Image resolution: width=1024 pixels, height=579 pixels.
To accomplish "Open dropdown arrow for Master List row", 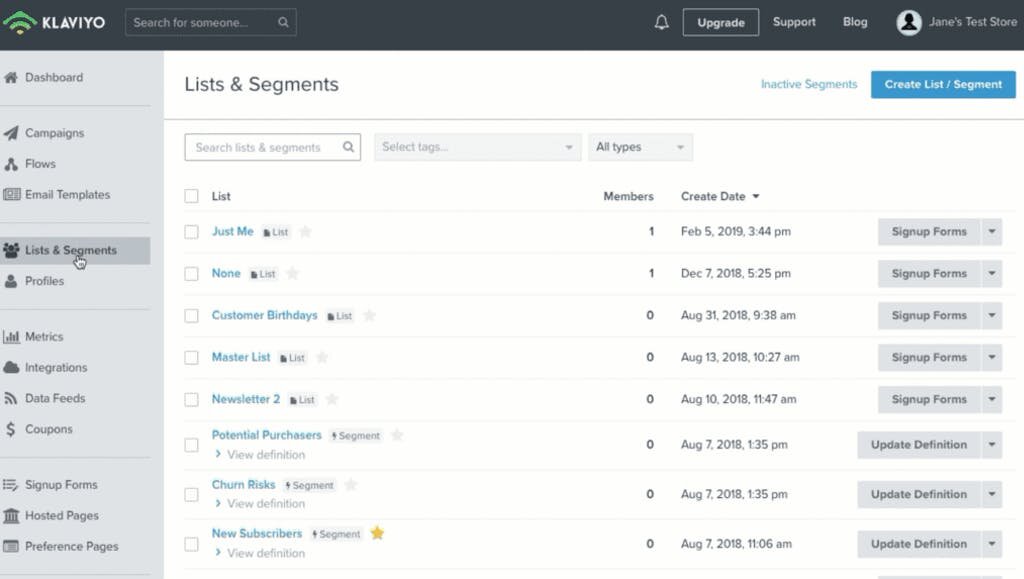I will coord(991,357).
